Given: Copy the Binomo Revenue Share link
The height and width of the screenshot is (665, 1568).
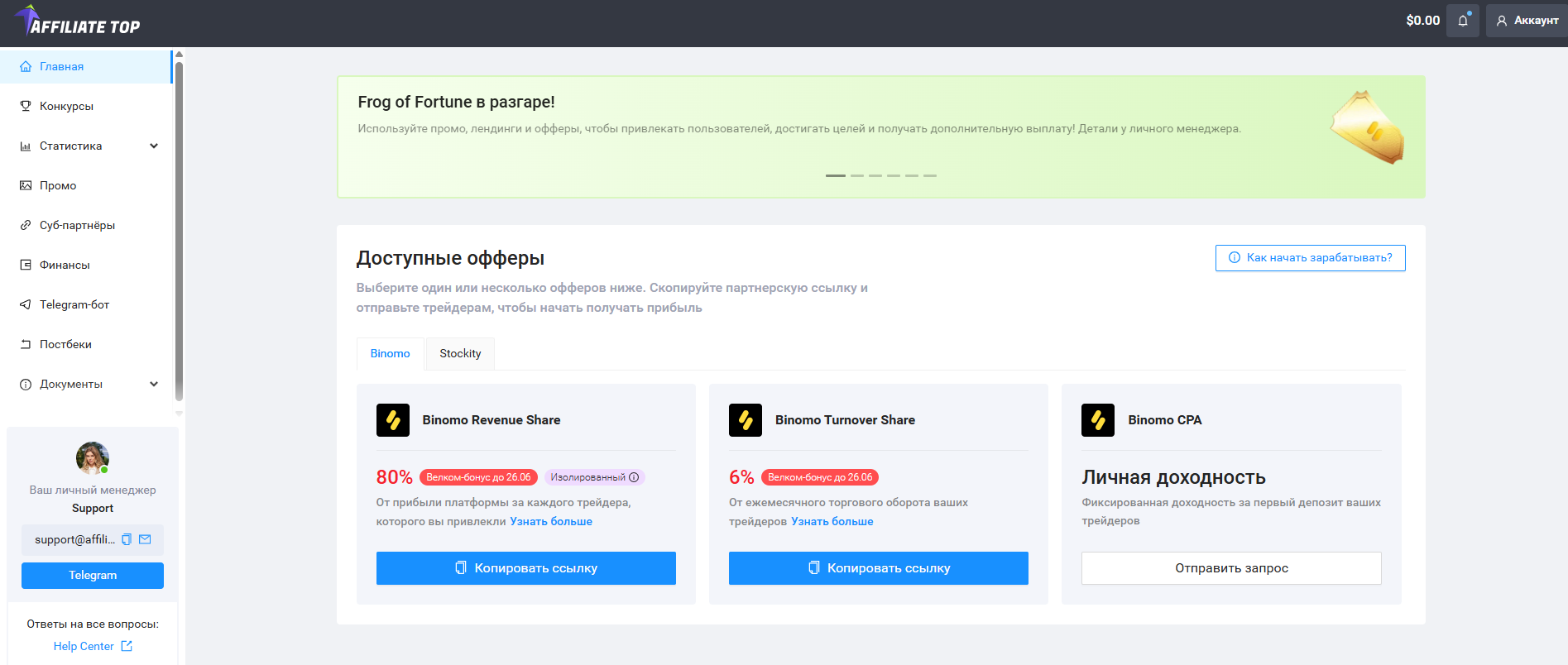Looking at the screenshot, I should [x=526, y=568].
